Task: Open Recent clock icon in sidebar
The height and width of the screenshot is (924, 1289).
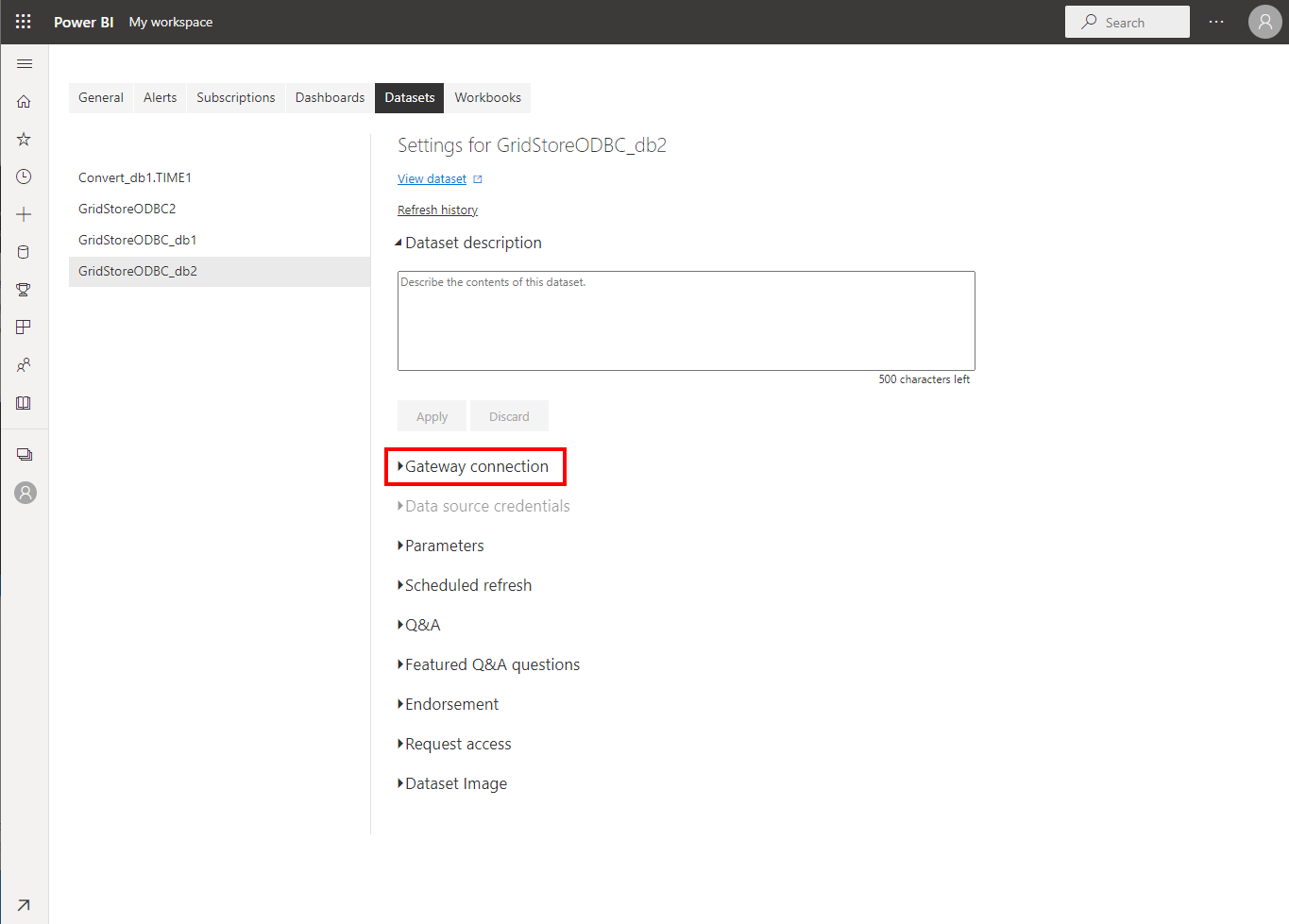Action: (x=25, y=177)
